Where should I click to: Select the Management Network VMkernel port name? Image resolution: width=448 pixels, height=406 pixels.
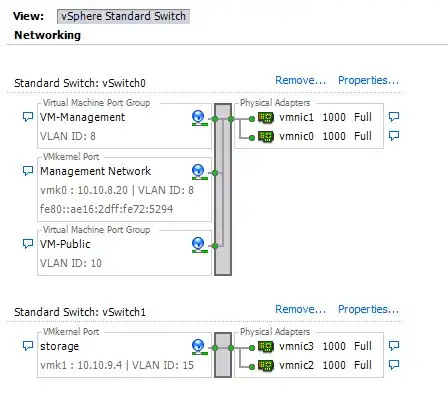[x=95, y=171]
